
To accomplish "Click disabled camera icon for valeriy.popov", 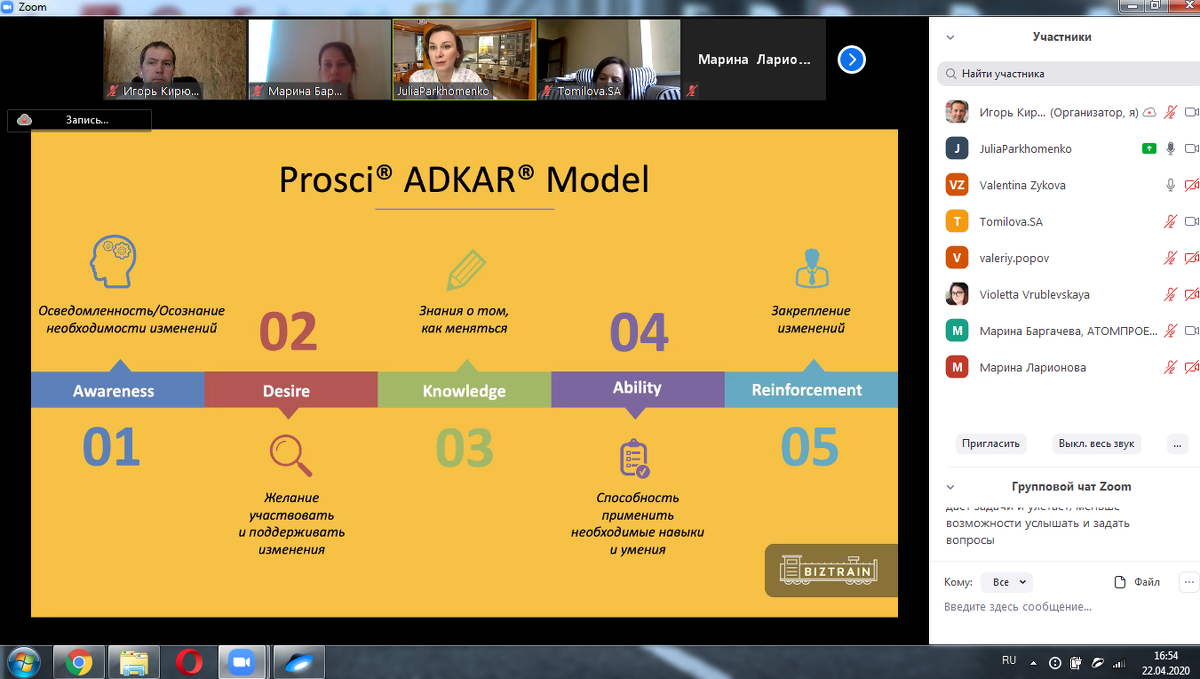I will [x=1191, y=258].
